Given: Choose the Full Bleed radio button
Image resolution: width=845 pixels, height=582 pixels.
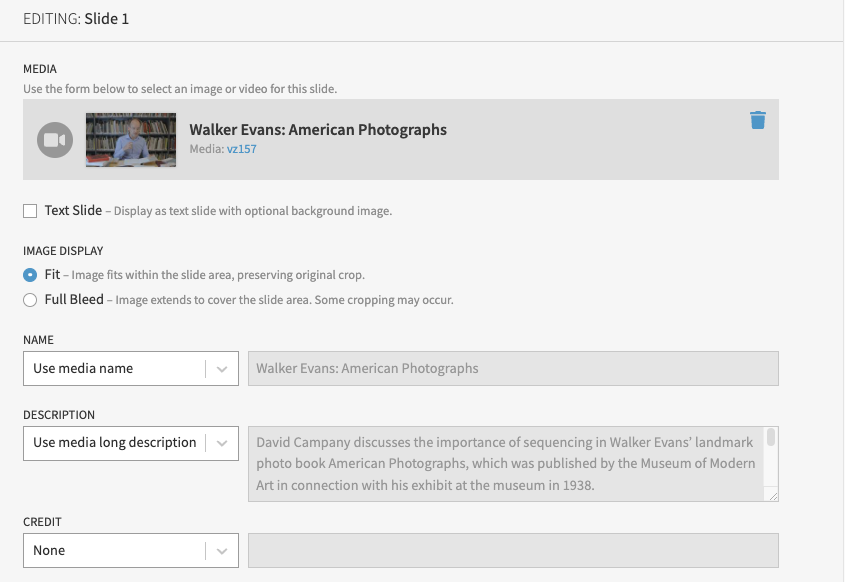Looking at the screenshot, I should click(30, 300).
